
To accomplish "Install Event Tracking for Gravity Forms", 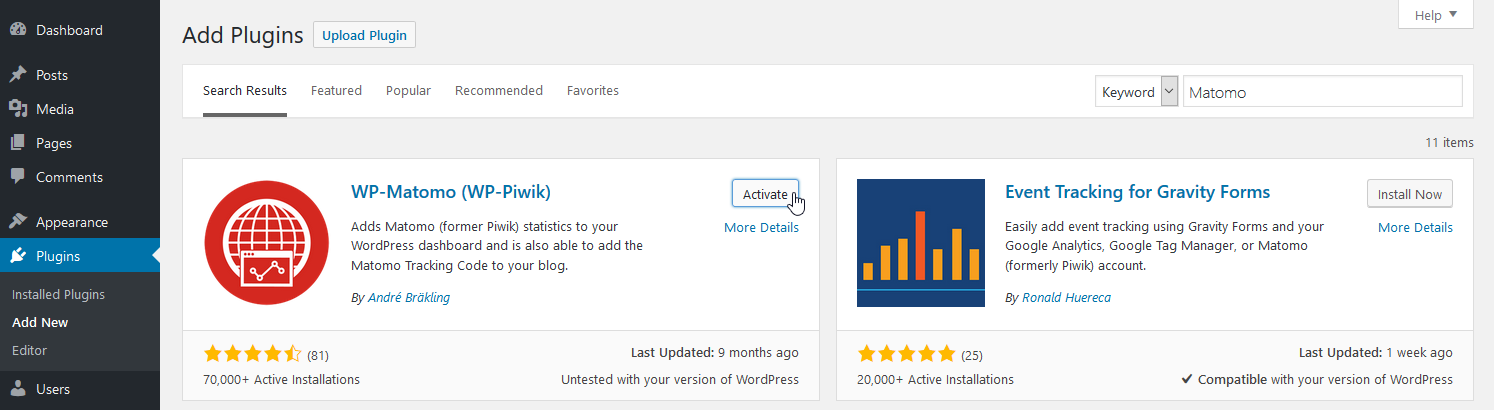I will (1409, 194).
